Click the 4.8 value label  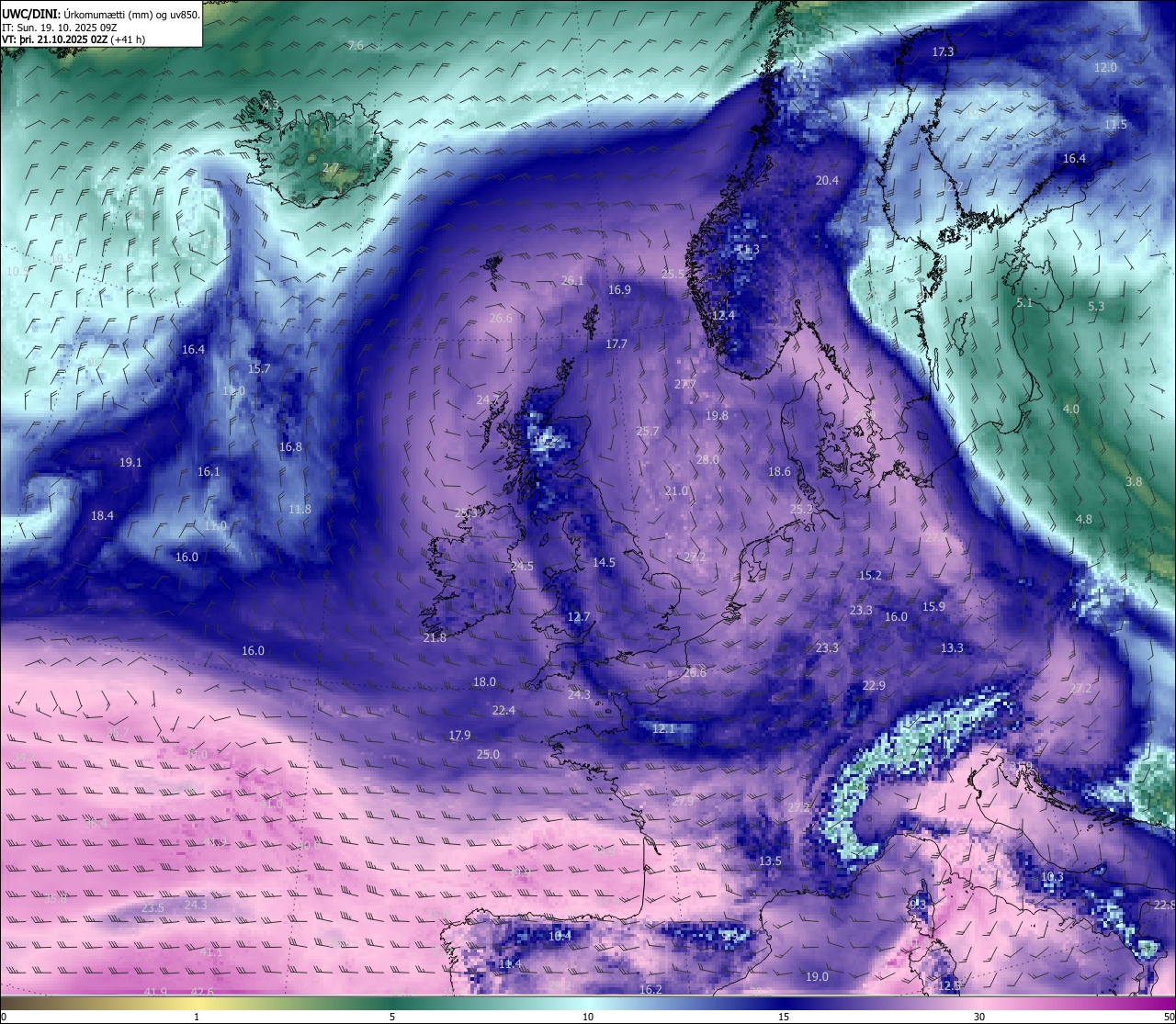(1084, 519)
